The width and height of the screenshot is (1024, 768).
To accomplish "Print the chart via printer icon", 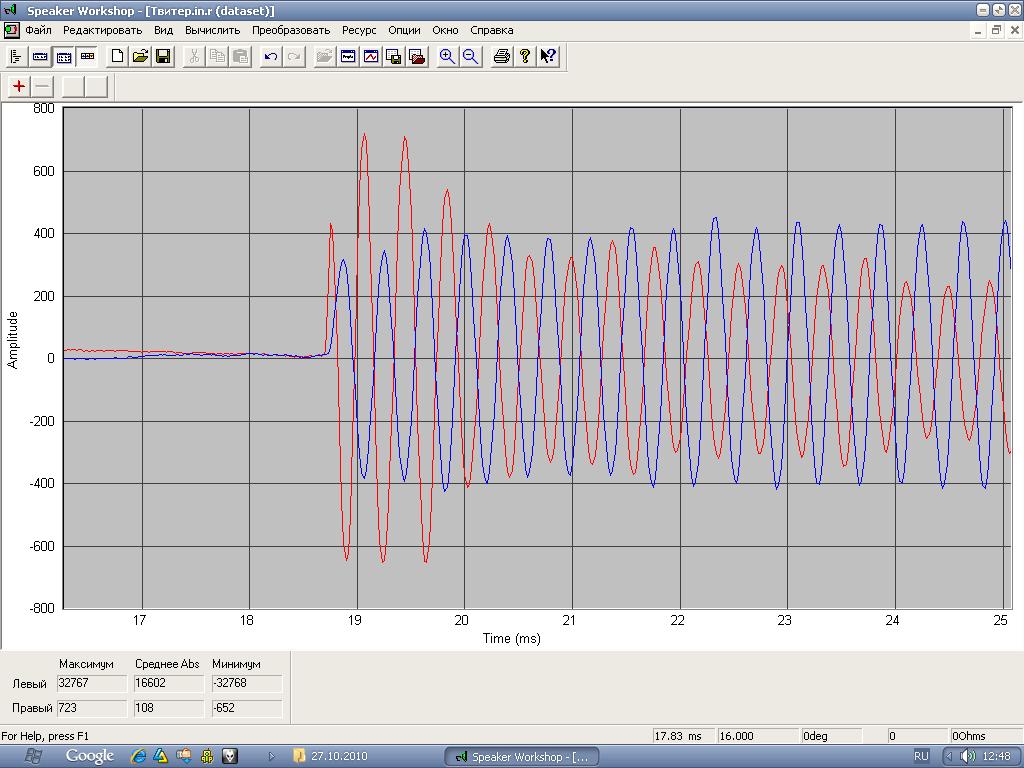I will 502,57.
